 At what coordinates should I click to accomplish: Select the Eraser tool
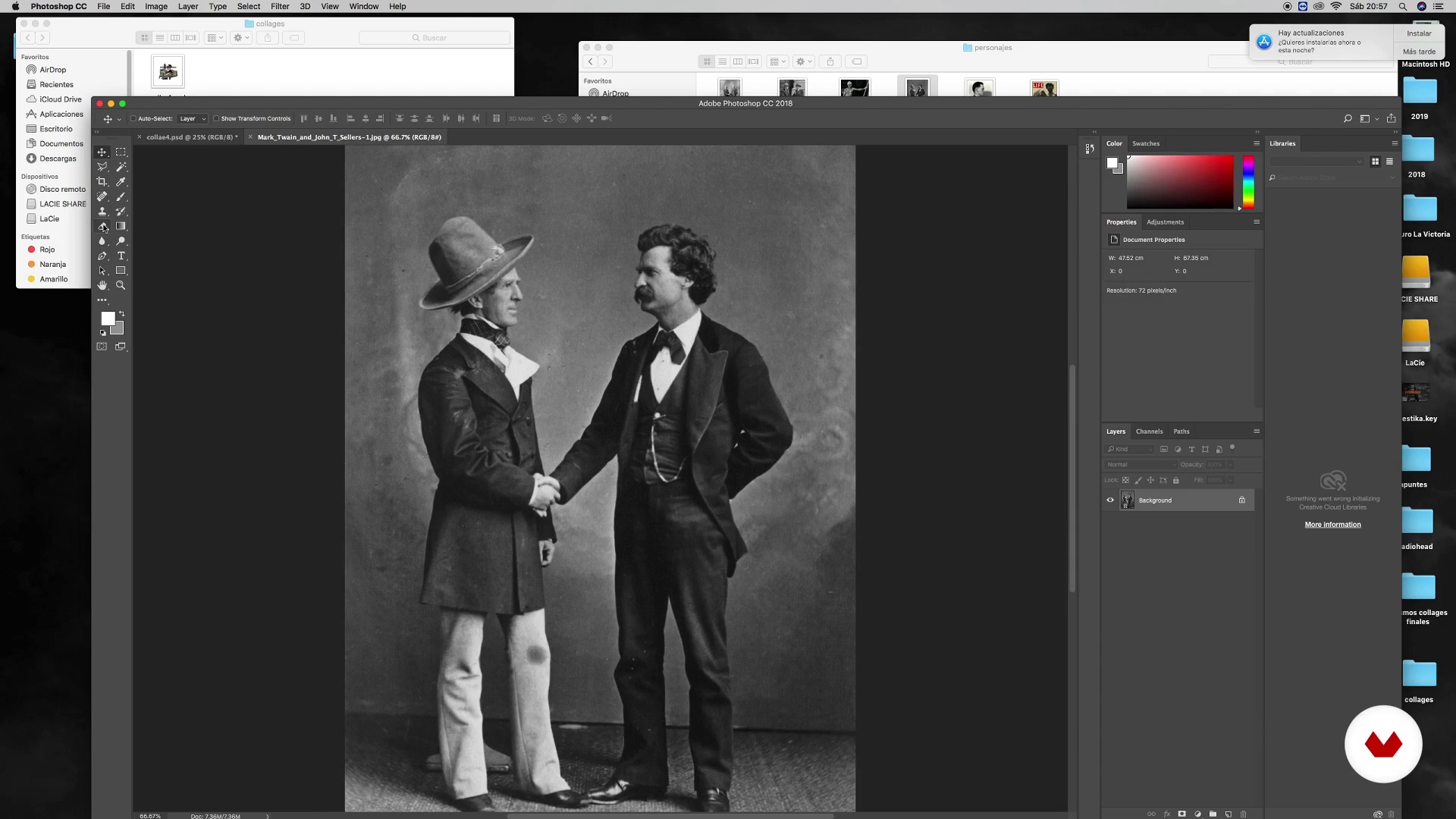coord(102,226)
